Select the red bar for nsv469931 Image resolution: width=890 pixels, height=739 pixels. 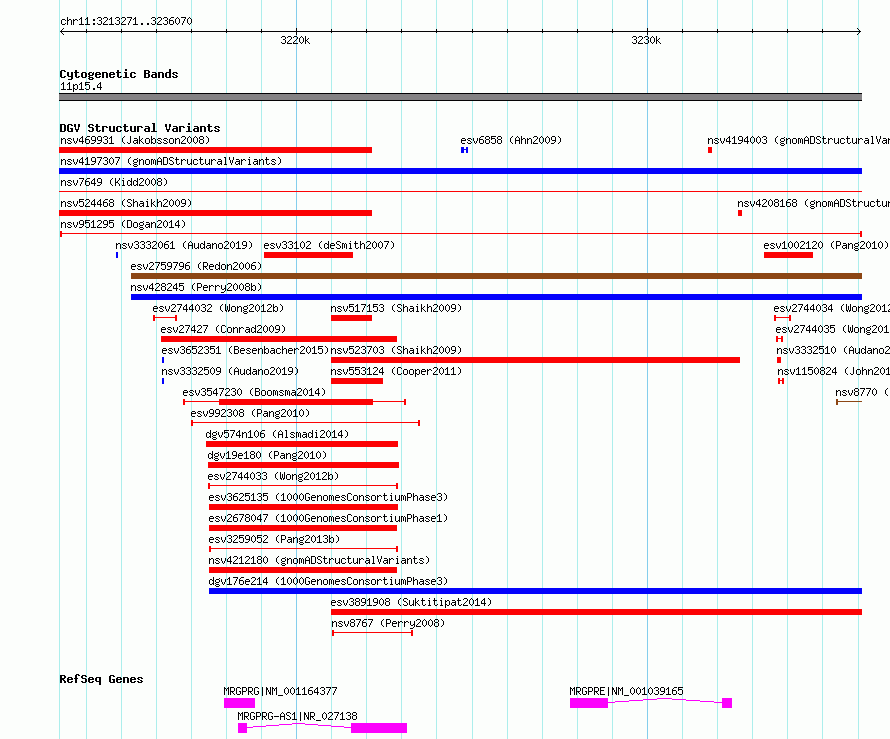click(216, 150)
